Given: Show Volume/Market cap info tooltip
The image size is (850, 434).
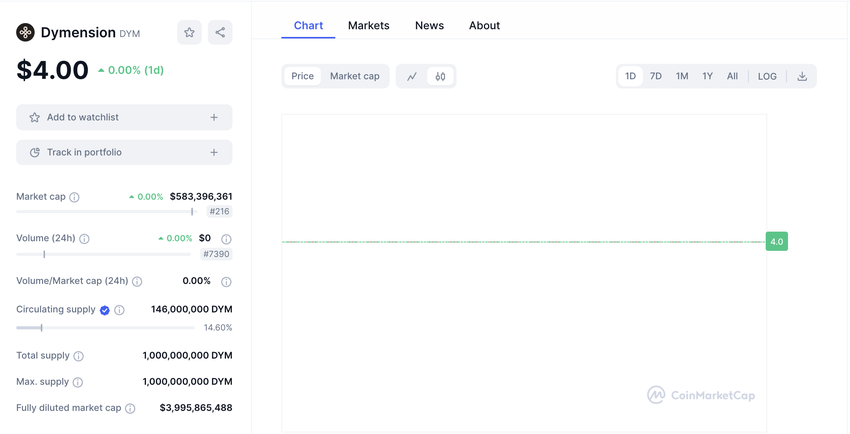Looking at the screenshot, I should tap(138, 281).
